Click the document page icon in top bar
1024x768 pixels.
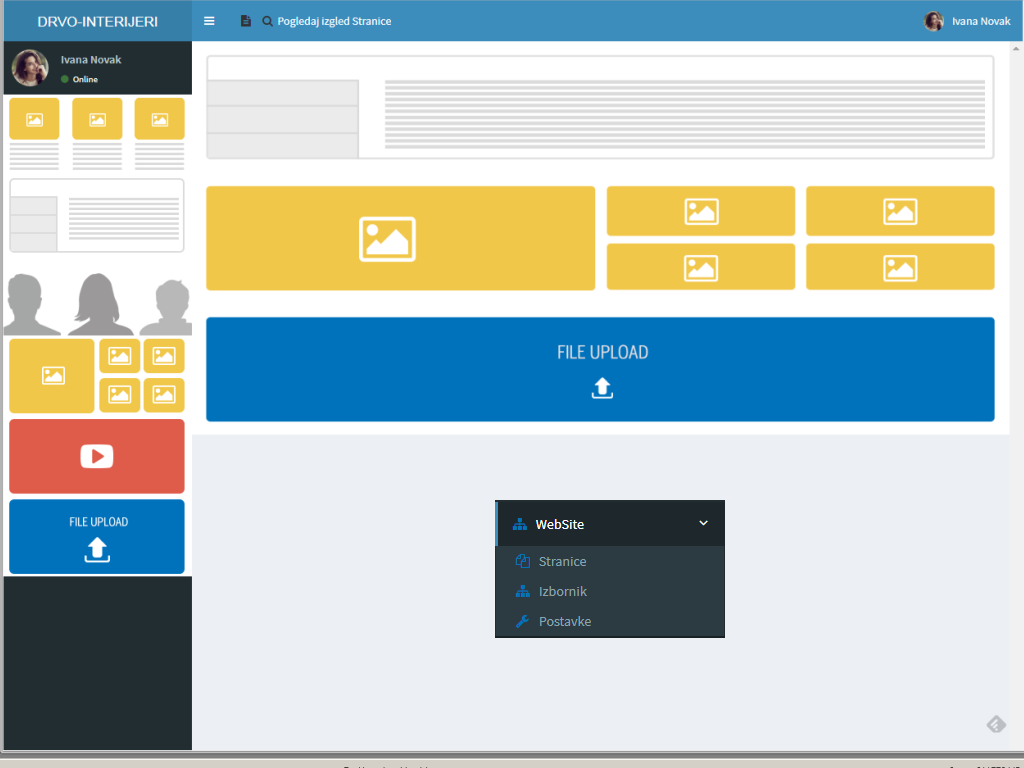coord(246,21)
